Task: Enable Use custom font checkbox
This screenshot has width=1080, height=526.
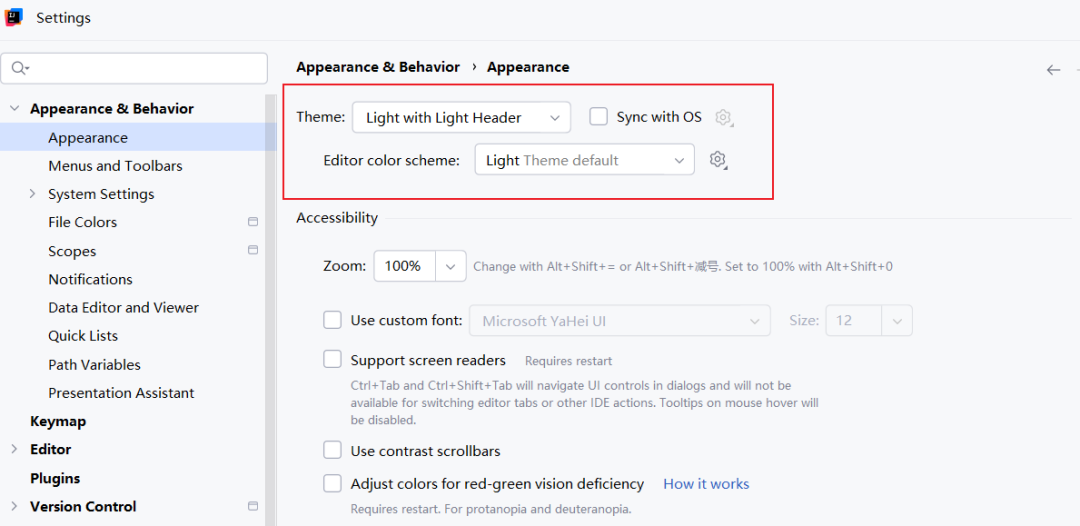Action: (x=333, y=320)
